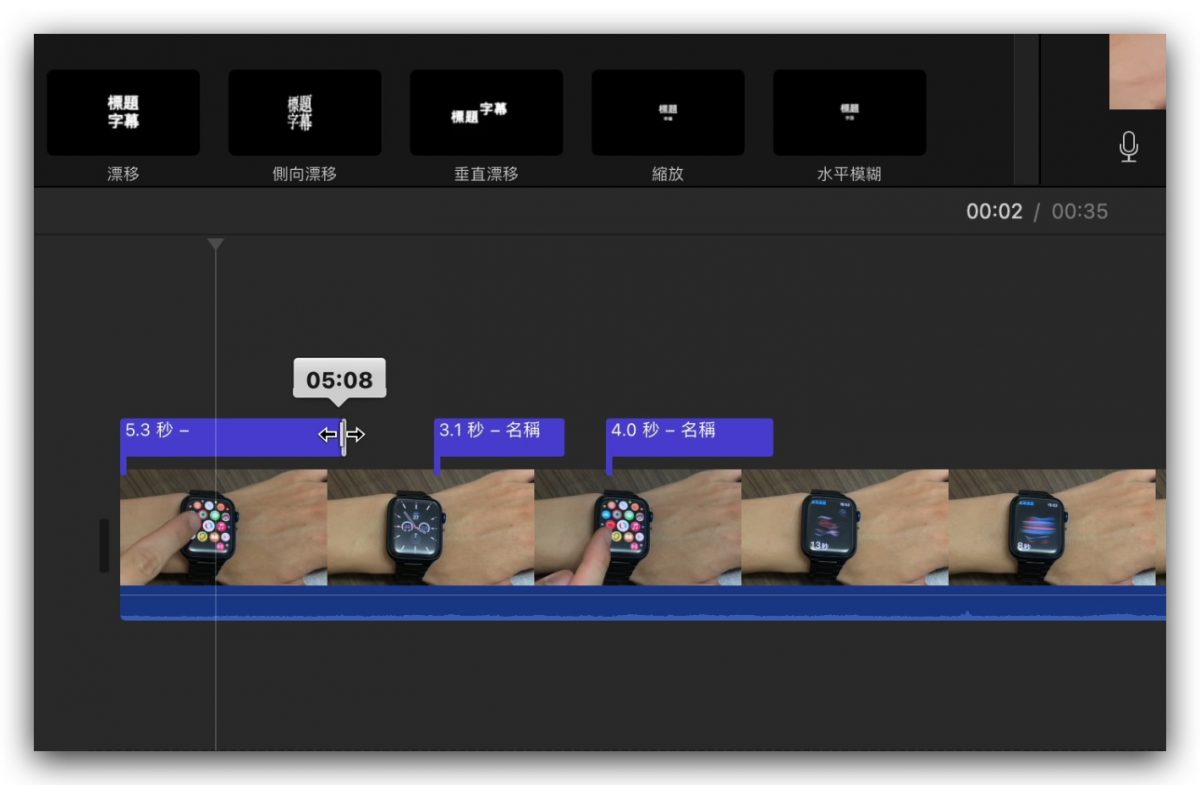1200x785 pixels.
Task: Select the 漂移 title style thumbnail
Action: click(x=123, y=112)
